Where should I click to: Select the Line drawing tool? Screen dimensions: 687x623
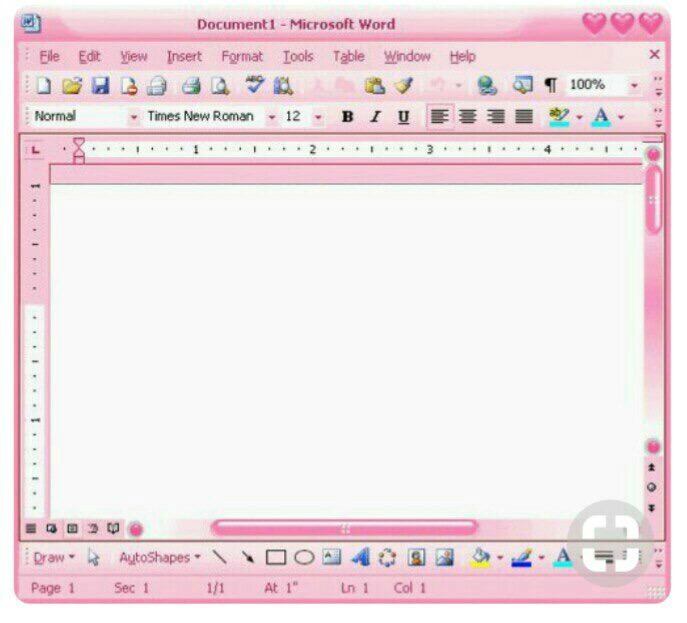[219, 557]
